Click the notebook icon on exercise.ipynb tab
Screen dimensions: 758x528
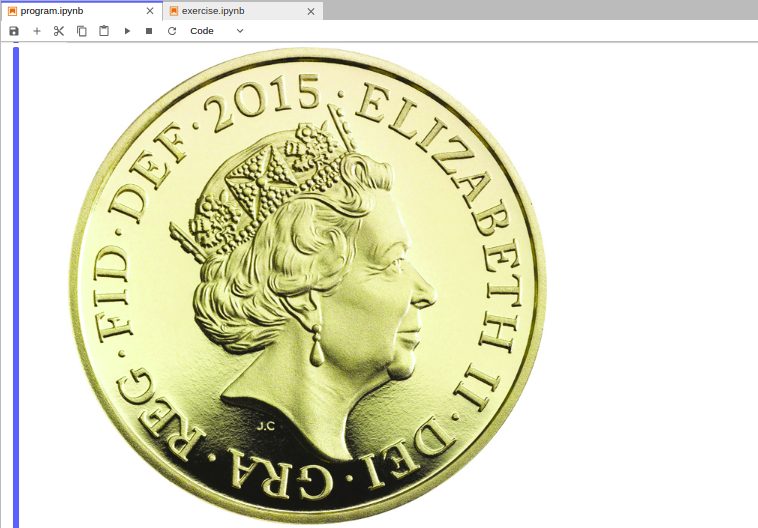[x=174, y=11]
